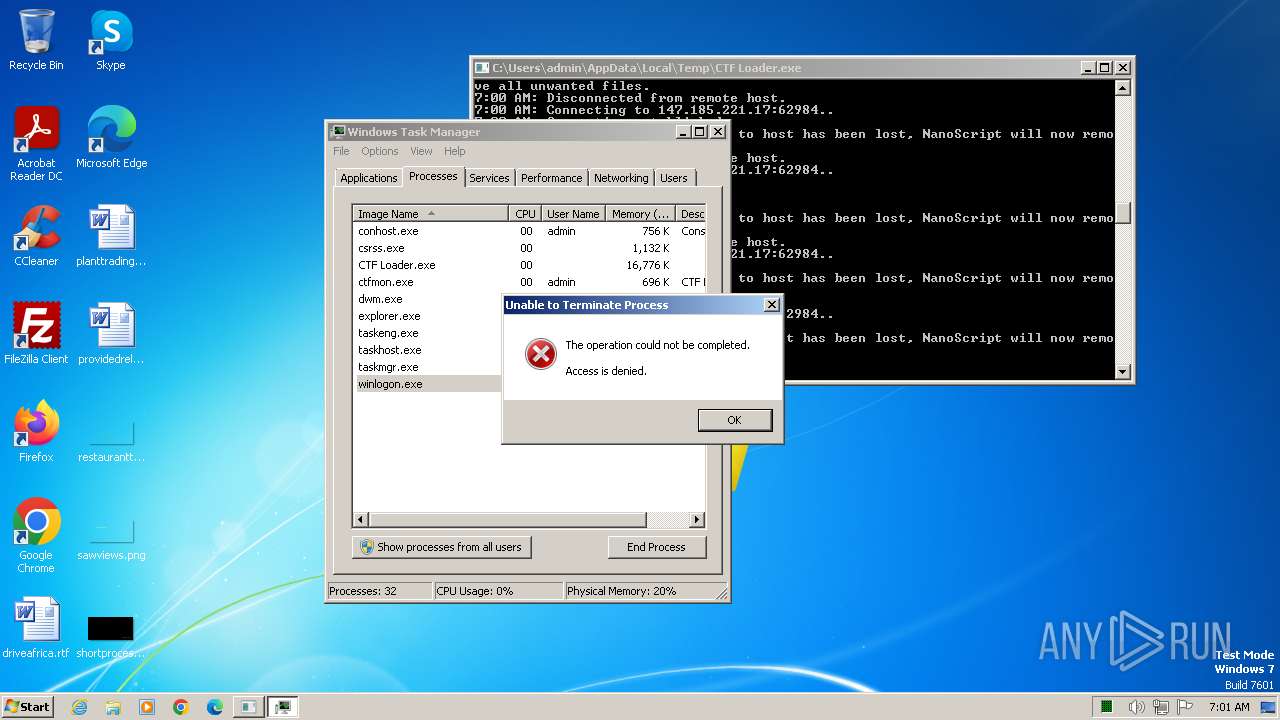
Task: Click OK in Unable to Terminate dialog
Action: click(x=735, y=420)
